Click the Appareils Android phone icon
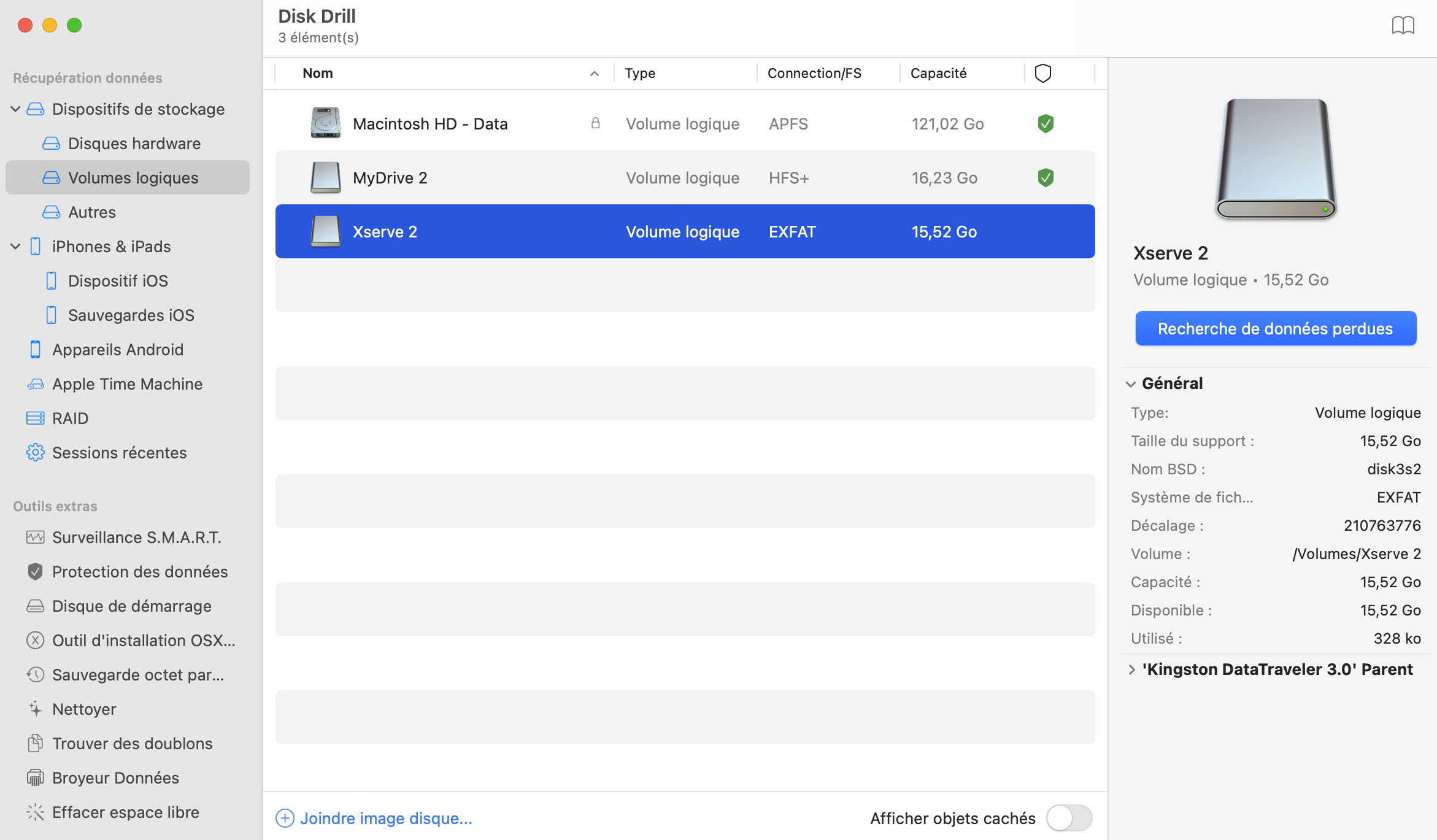This screenshot has height=840, width=1437. tap(36, 350)
